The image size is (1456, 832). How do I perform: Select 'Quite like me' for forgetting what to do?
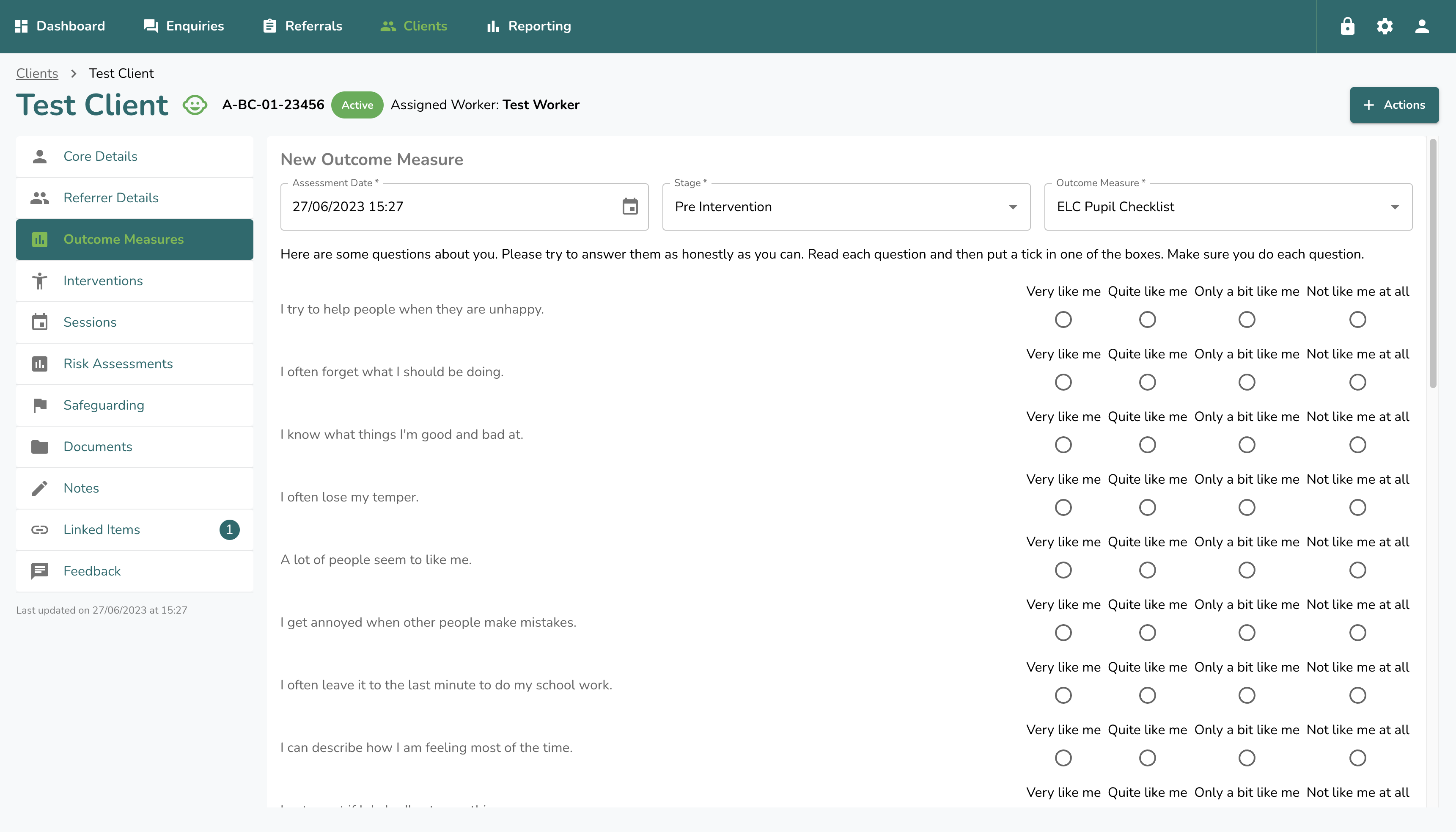(x=1147, y=382)
